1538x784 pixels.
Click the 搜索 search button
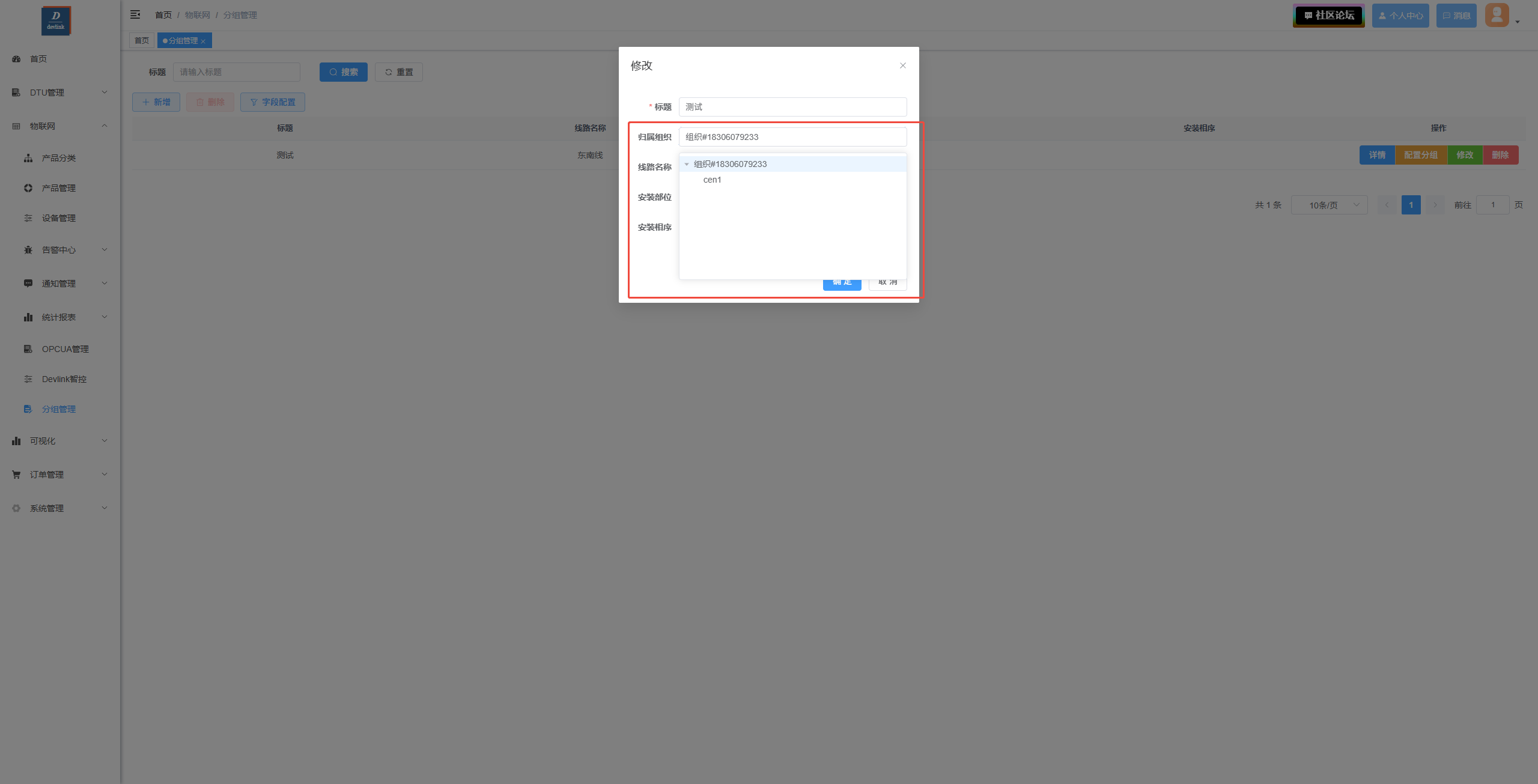pos(342,71)
